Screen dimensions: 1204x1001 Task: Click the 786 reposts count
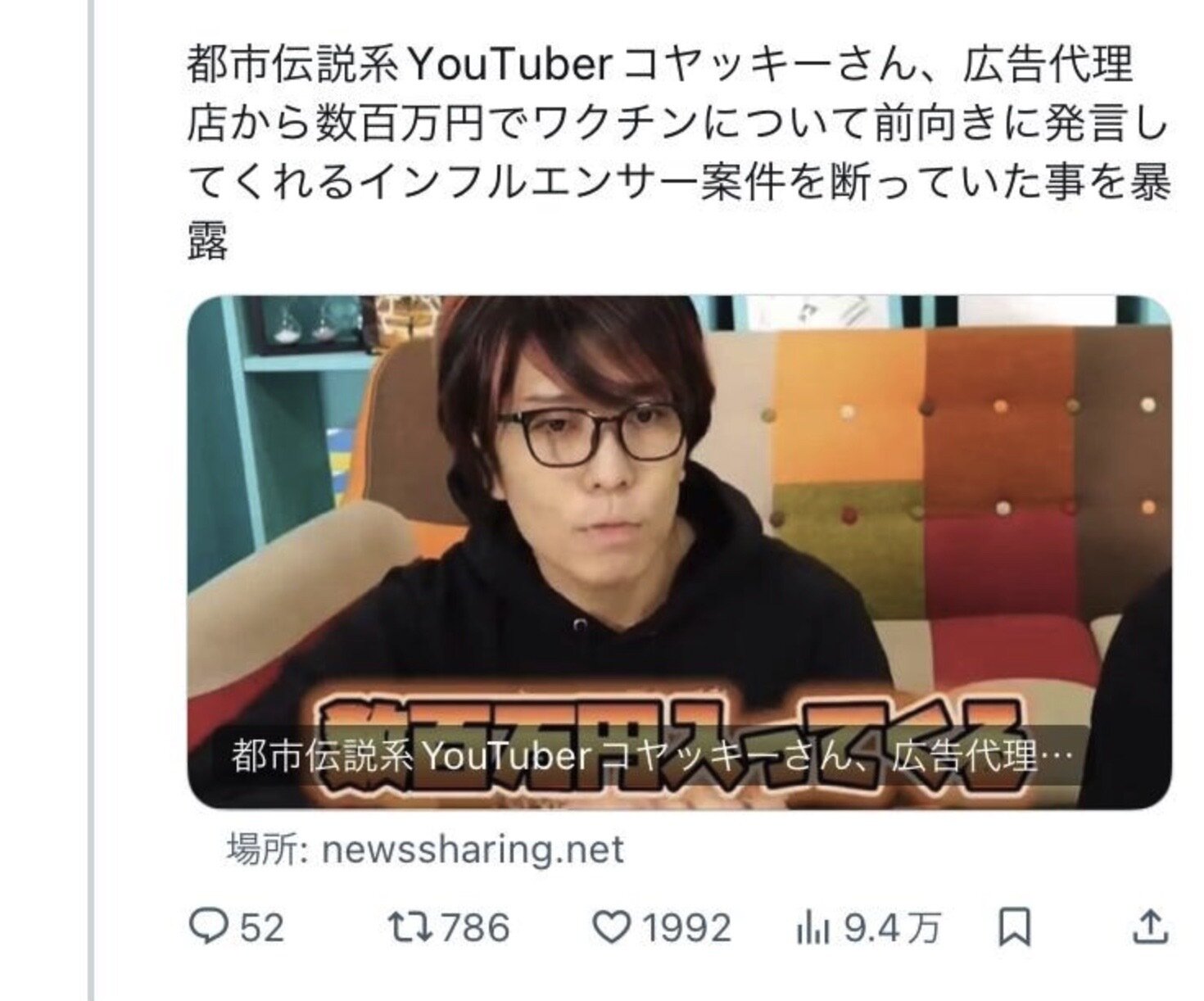pos(475,928)
